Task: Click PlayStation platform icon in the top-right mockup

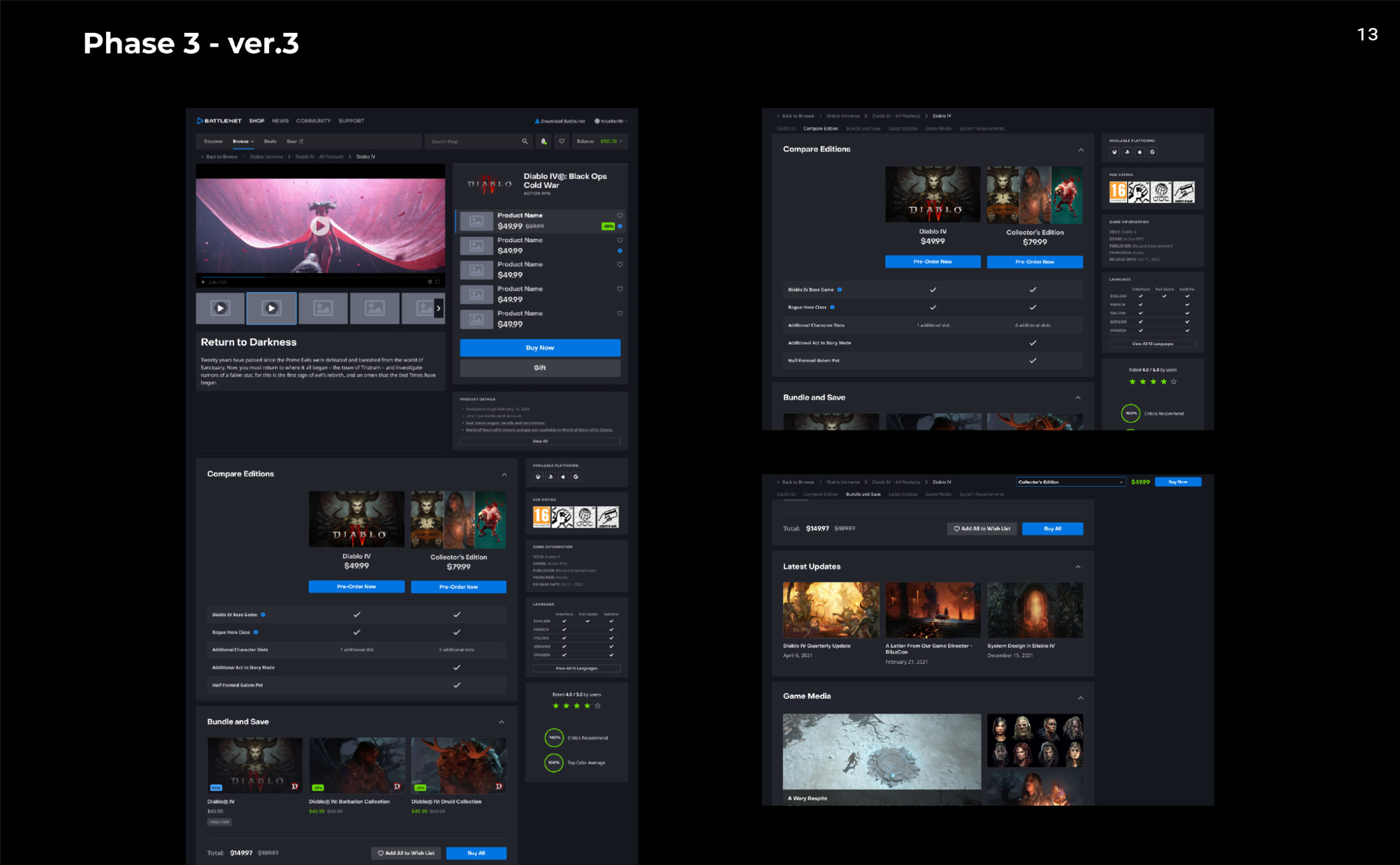Action: click(1127, 151)
